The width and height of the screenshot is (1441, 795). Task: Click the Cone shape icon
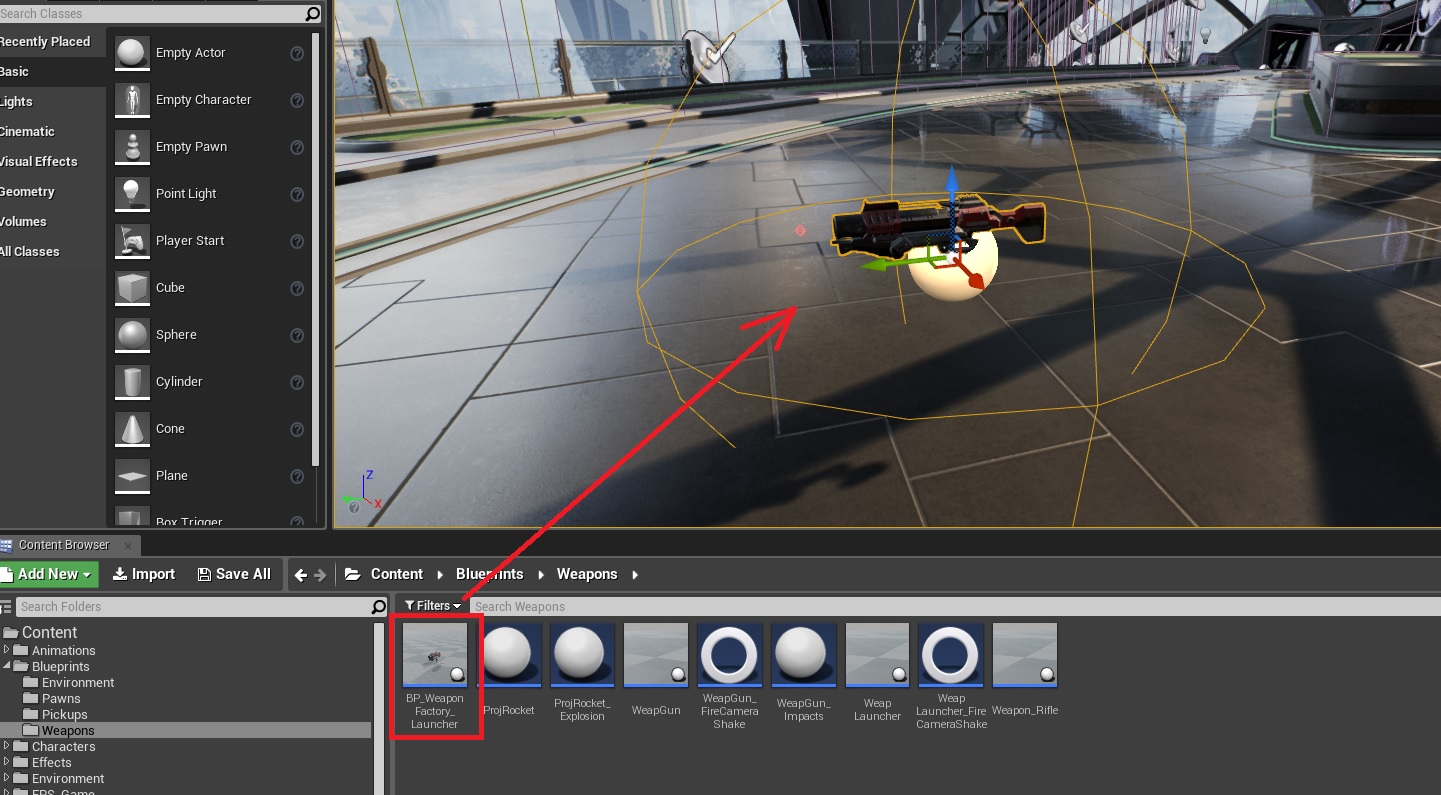pyautogui.click(x=132, y=429)
